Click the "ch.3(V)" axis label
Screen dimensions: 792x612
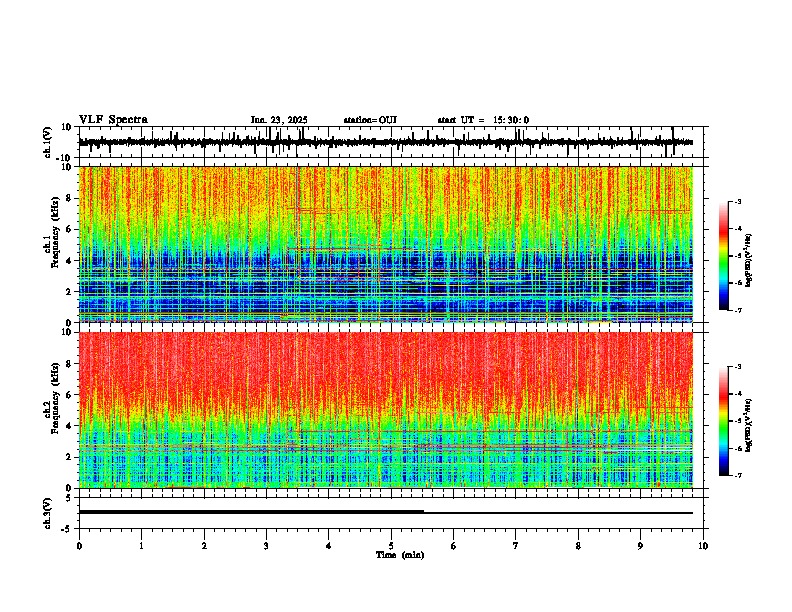click(48, 514)
